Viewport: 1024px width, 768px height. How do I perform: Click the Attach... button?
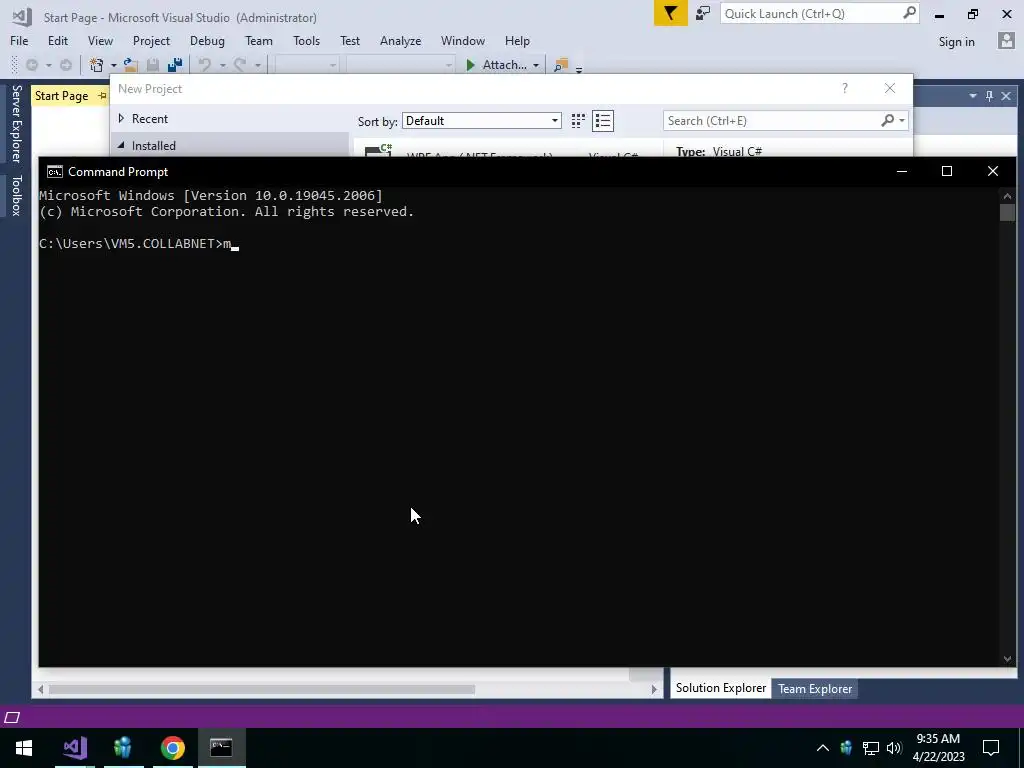[504, 65]
